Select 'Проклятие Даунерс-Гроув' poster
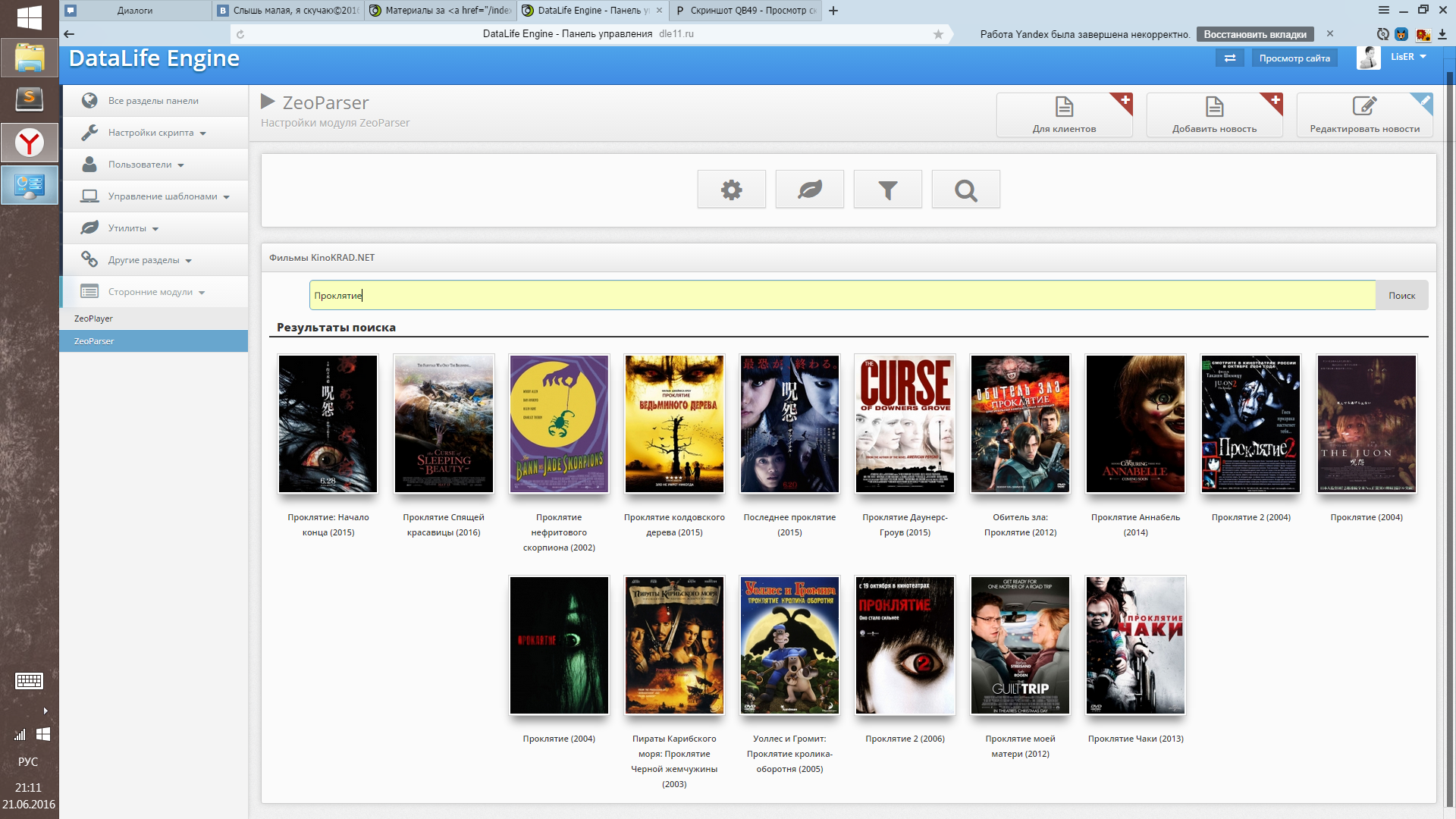1456x819 pixels. pyautogui.click(x=905, y=424)
